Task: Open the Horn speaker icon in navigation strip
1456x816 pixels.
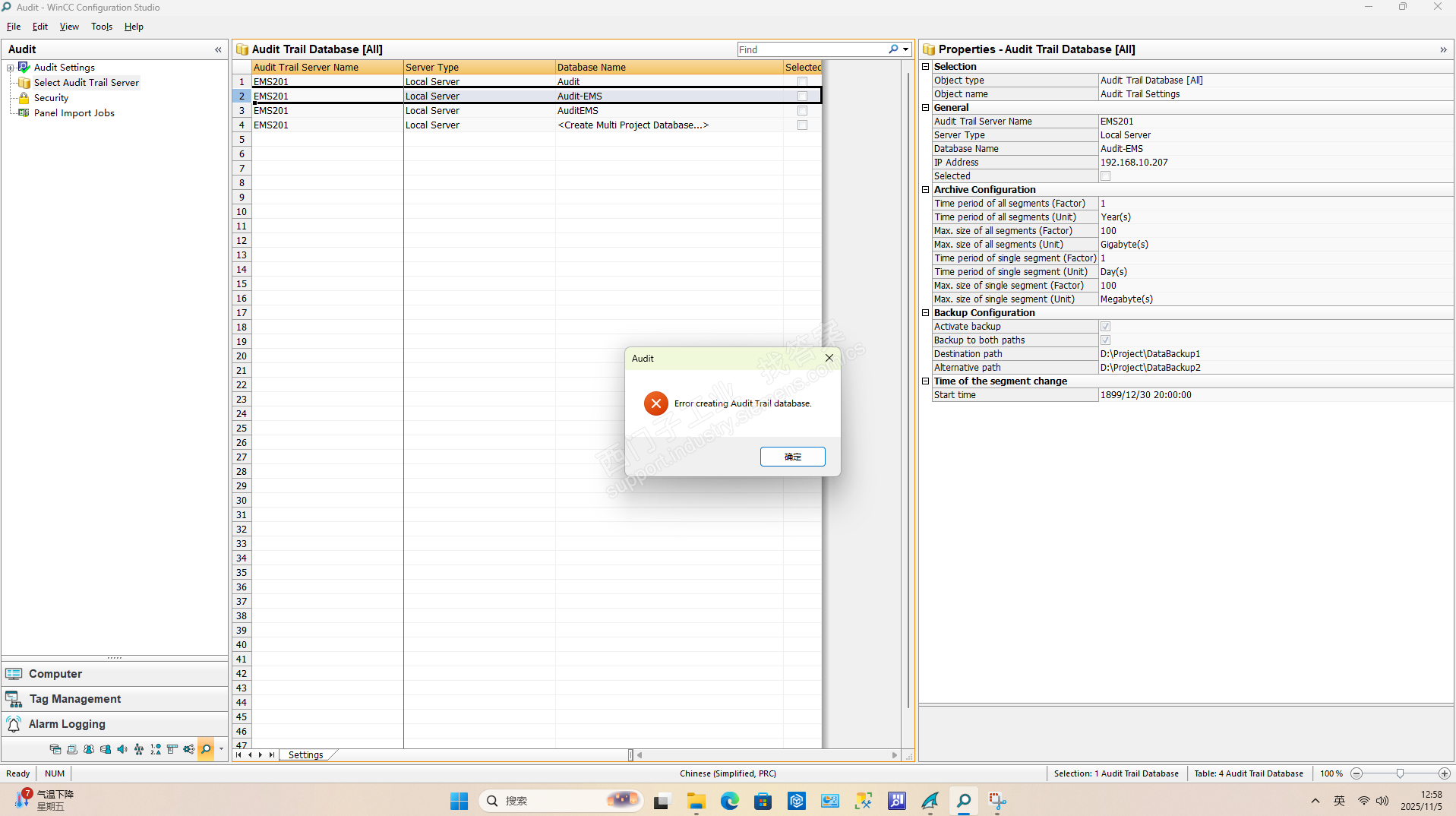Action: 122,749
